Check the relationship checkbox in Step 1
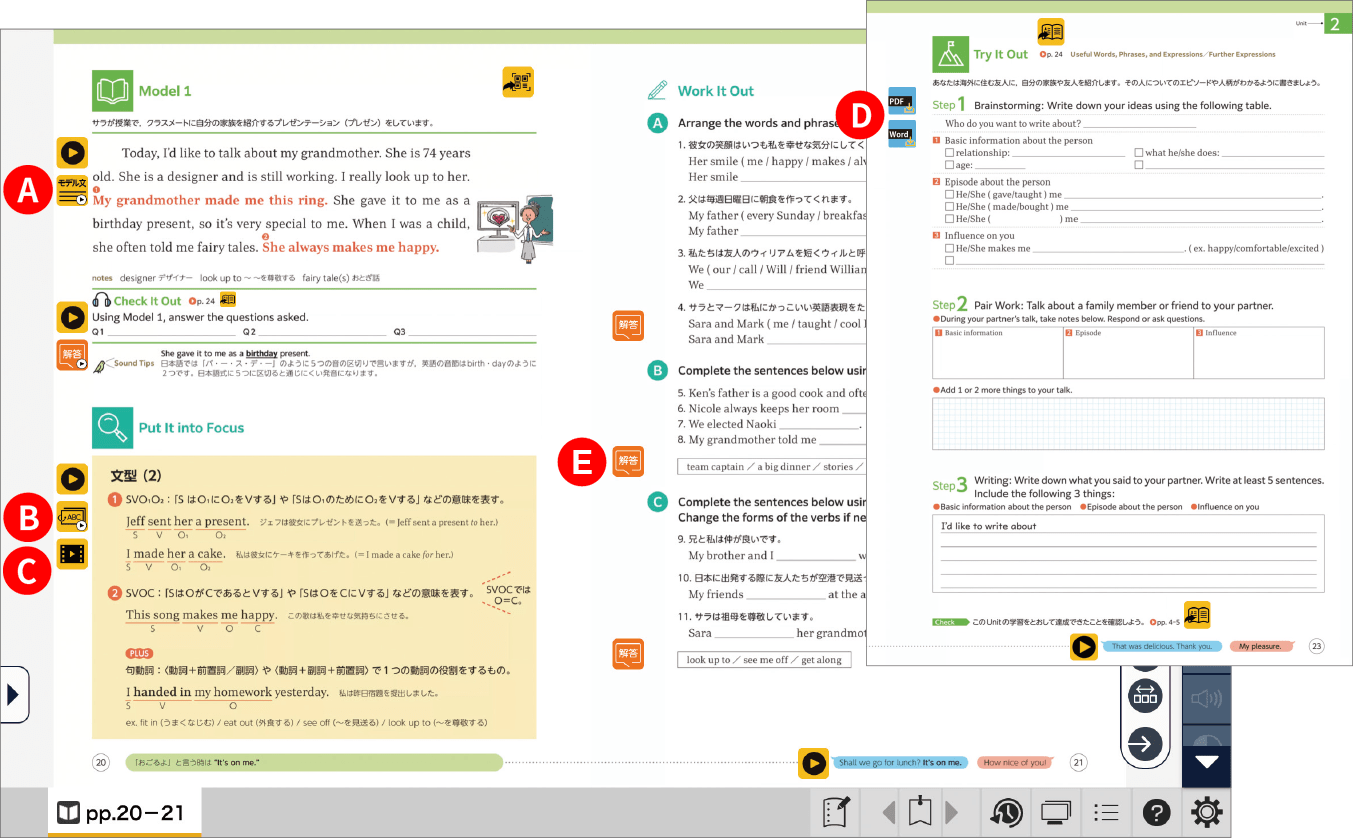 (x=949, y=153)
